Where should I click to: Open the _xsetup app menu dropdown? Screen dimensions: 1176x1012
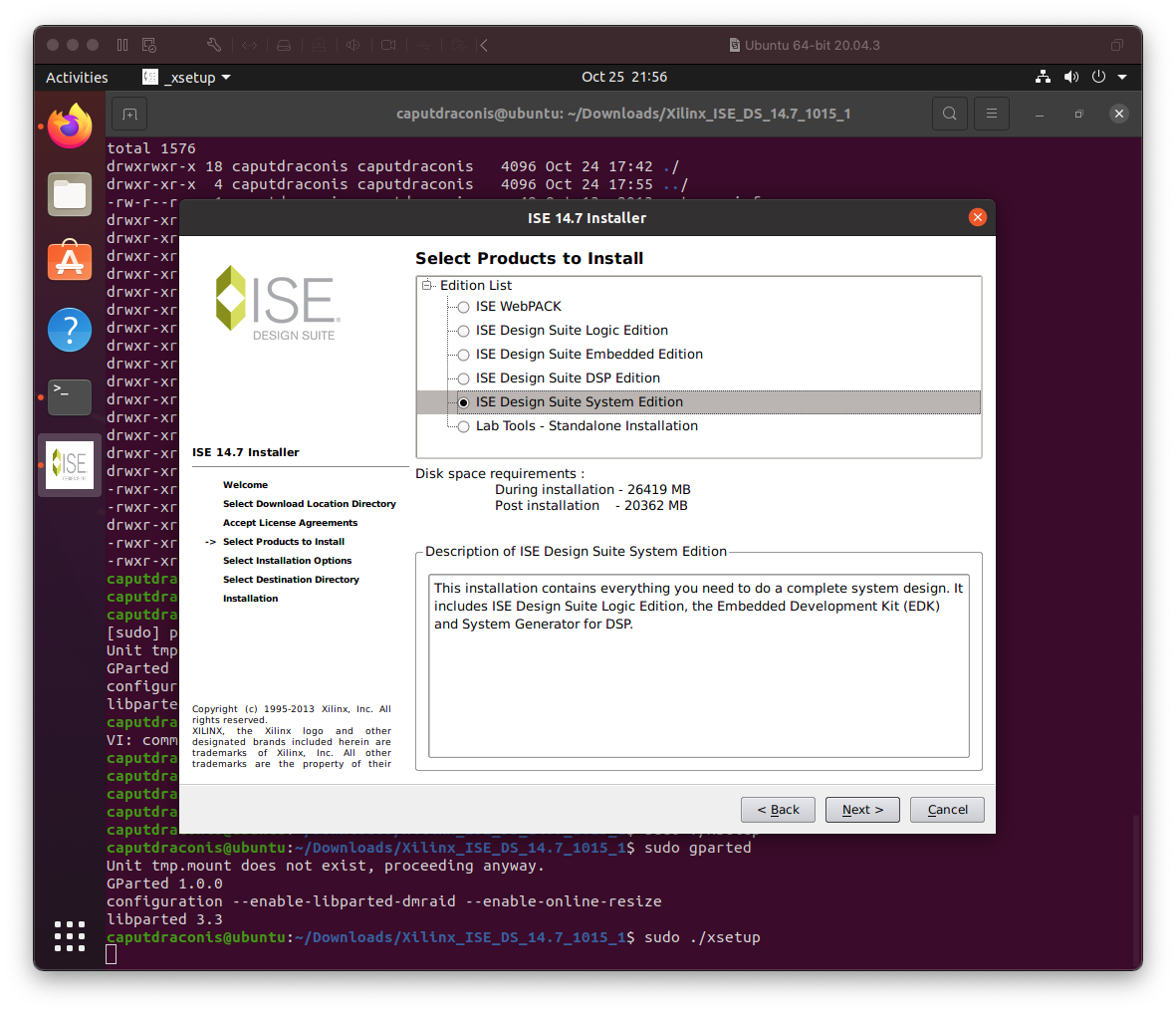(186, 77)
